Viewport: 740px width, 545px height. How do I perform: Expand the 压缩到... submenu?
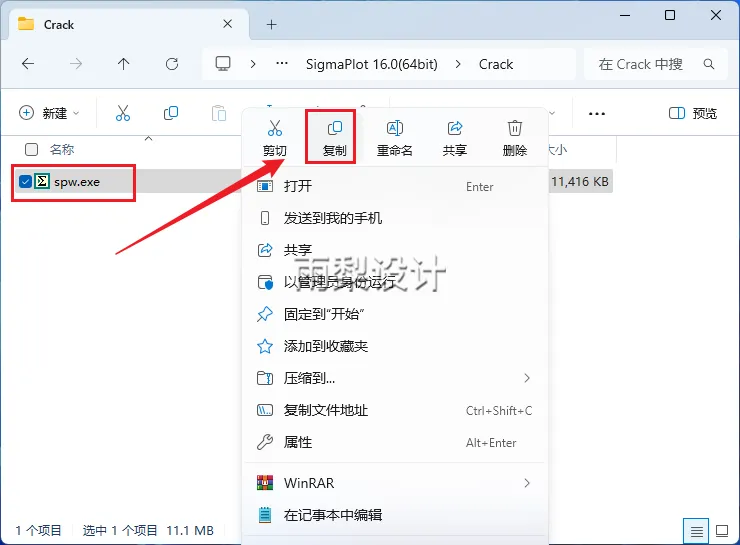click(x=527, y=378)
